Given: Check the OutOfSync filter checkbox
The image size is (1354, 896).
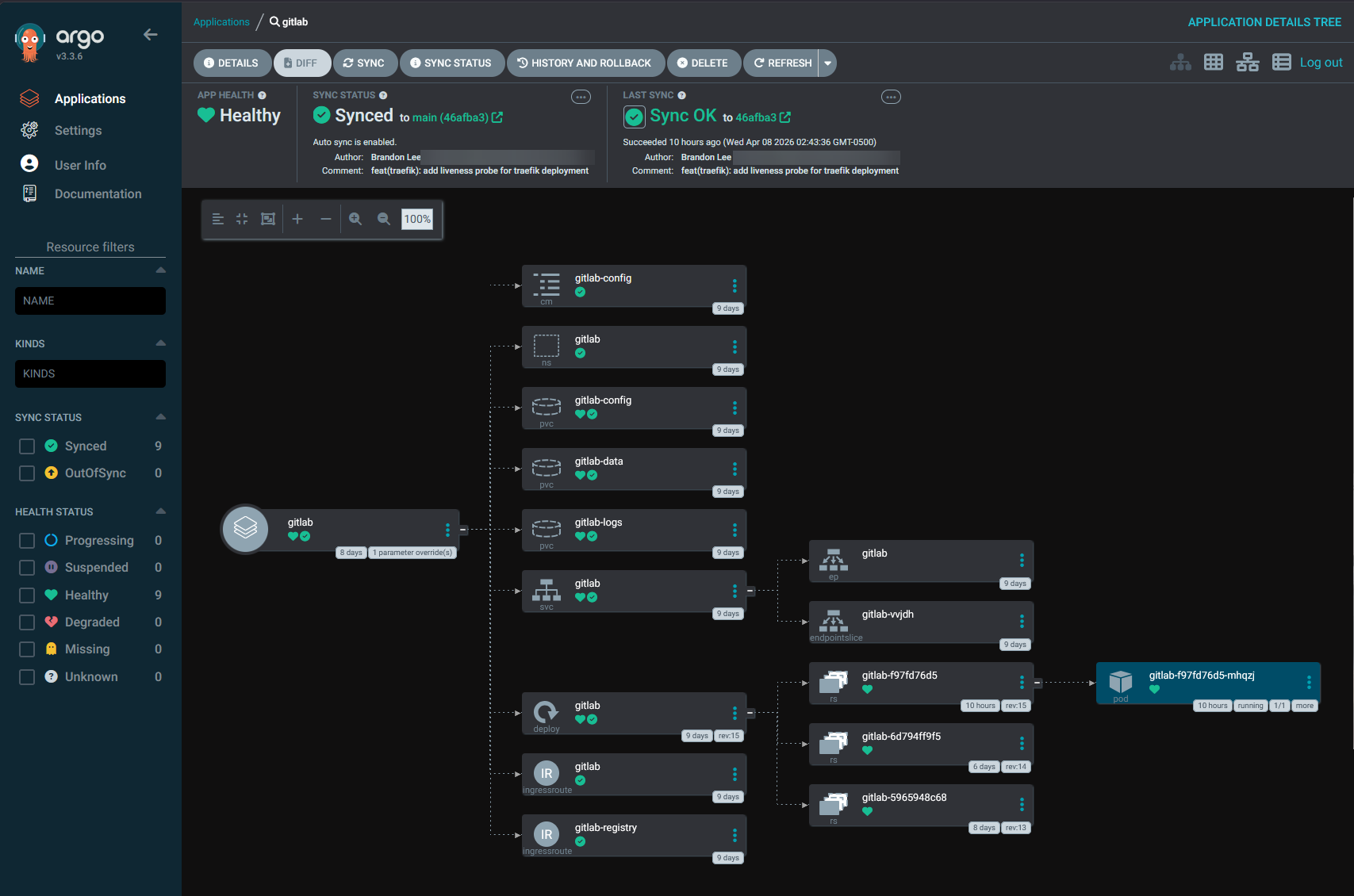Looking at the screenshot, I should click(x=27, y=473).
